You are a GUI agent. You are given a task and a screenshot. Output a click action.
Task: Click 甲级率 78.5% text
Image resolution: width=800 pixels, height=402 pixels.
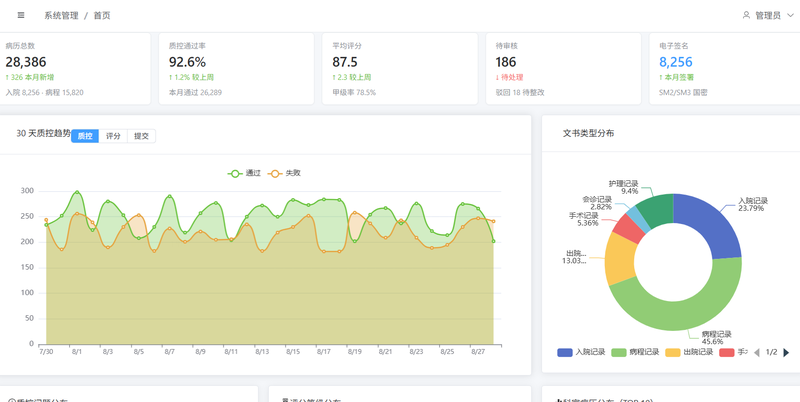point(354,93)
